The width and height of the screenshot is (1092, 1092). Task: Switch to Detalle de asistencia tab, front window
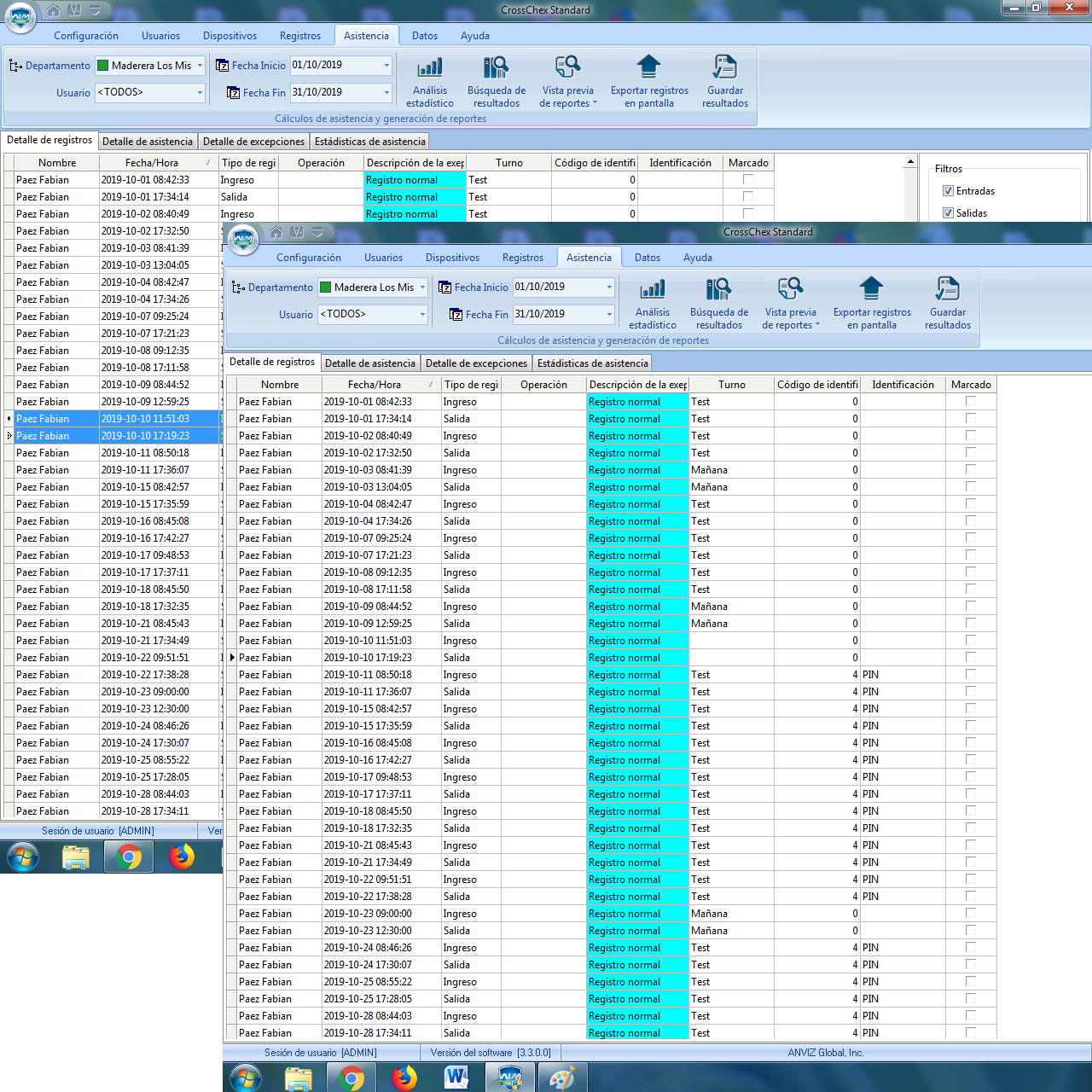click(x=370, y=363)
